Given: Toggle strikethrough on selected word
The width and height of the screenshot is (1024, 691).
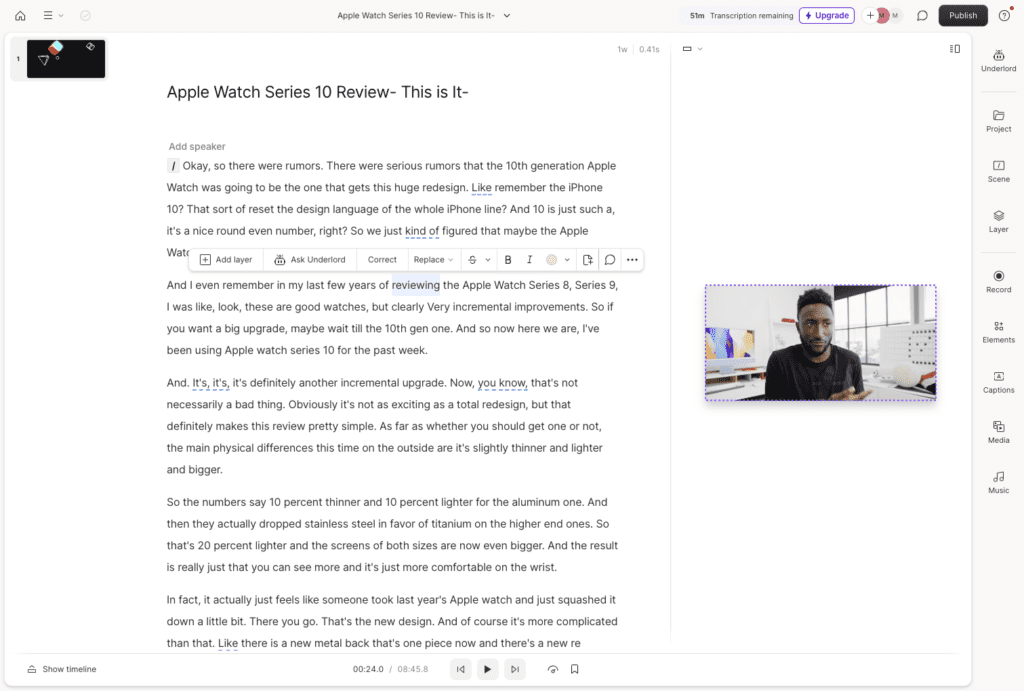Looking at the screenshot, I should [x=472, y=260].
